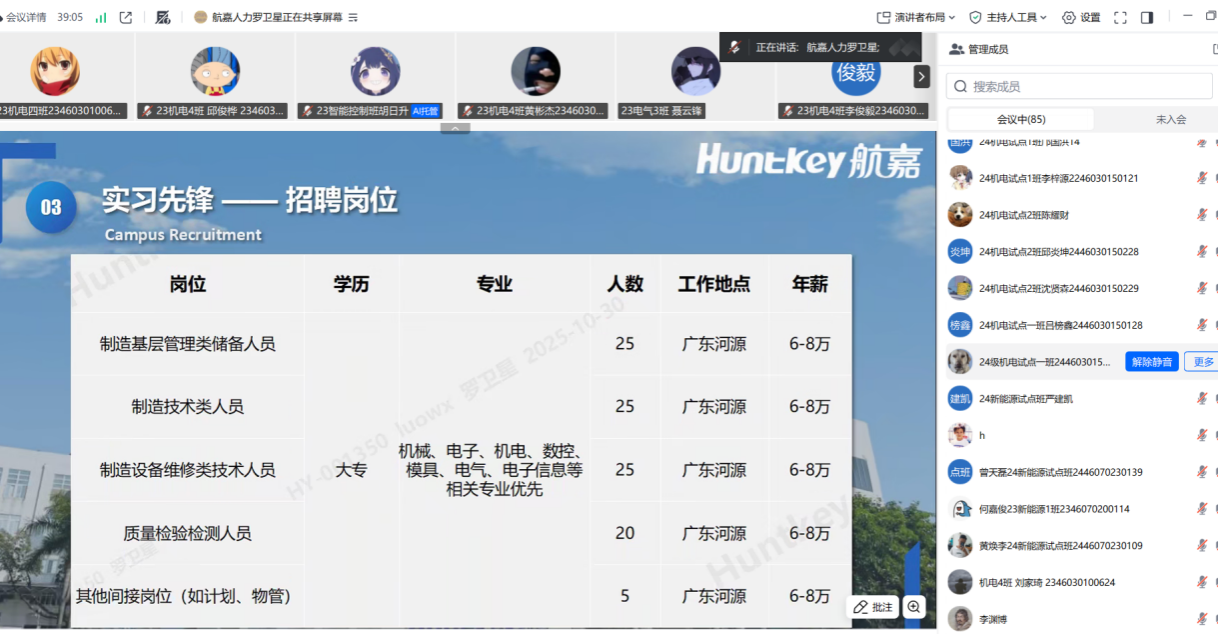Collapse the participant video strip chevron
The height and width of the screenshot is (634, 1220).
(x=454, y=128)
